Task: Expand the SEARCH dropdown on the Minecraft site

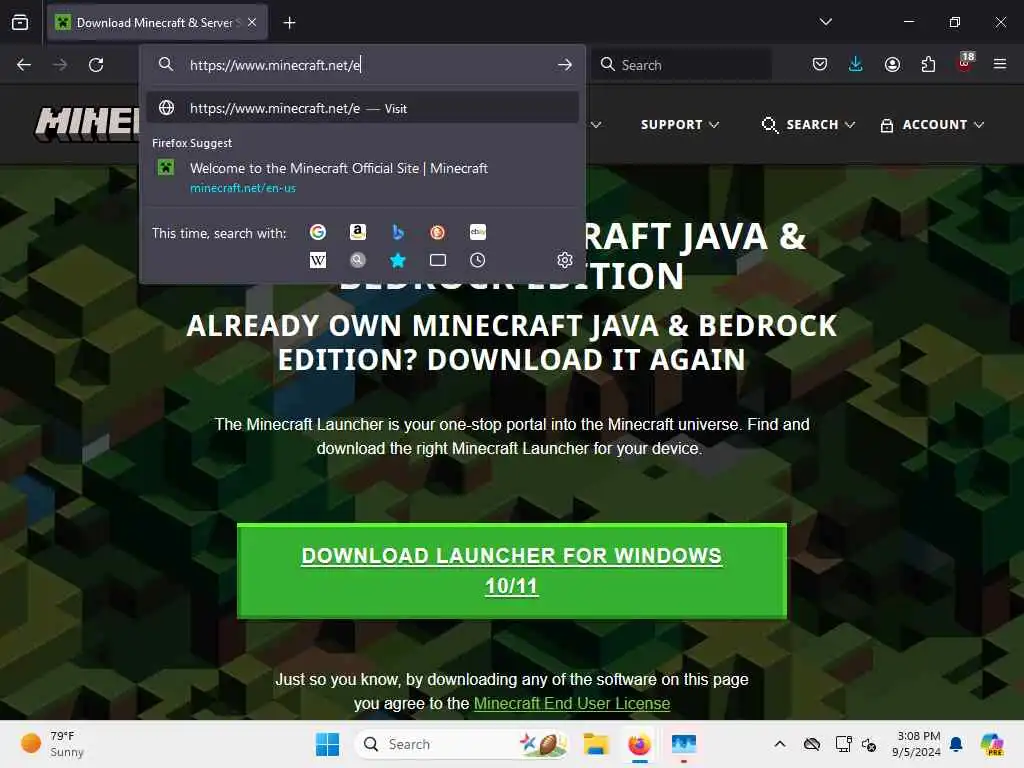Action: (808, 125)
